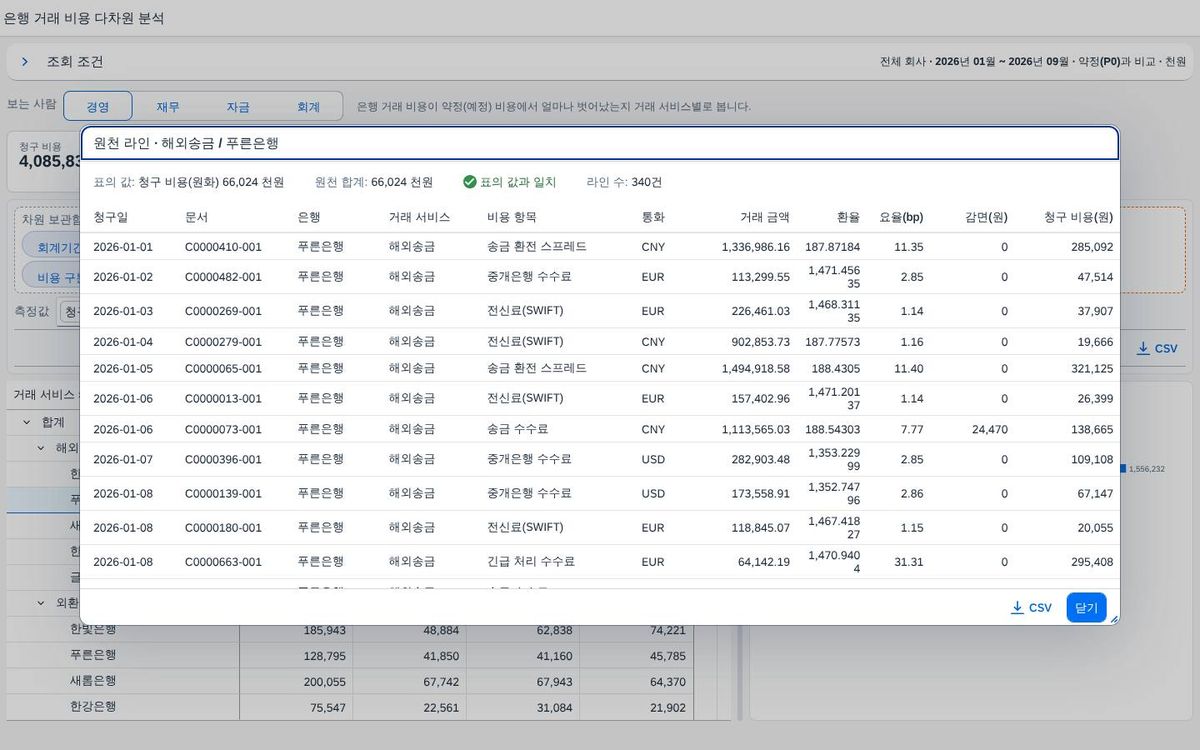Switch to the 경영 view tab

pos(98,107)
